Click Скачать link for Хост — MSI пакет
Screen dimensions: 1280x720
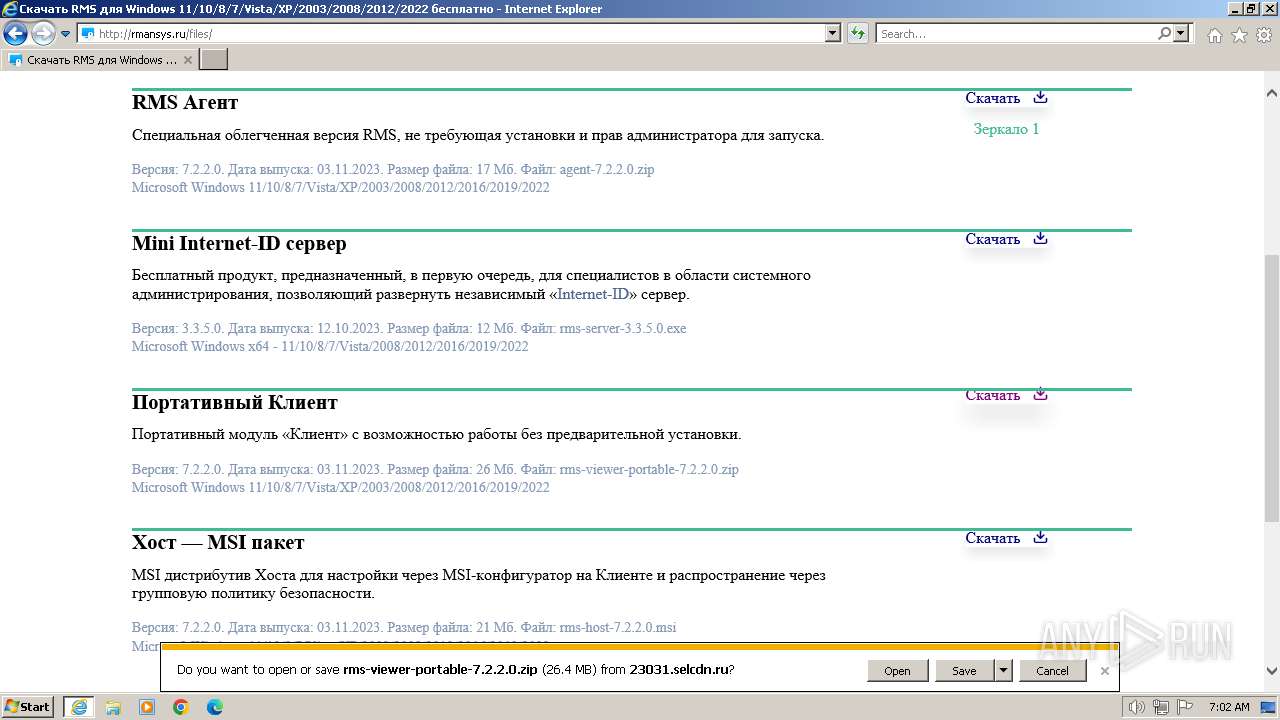click(x=992, y=538)
